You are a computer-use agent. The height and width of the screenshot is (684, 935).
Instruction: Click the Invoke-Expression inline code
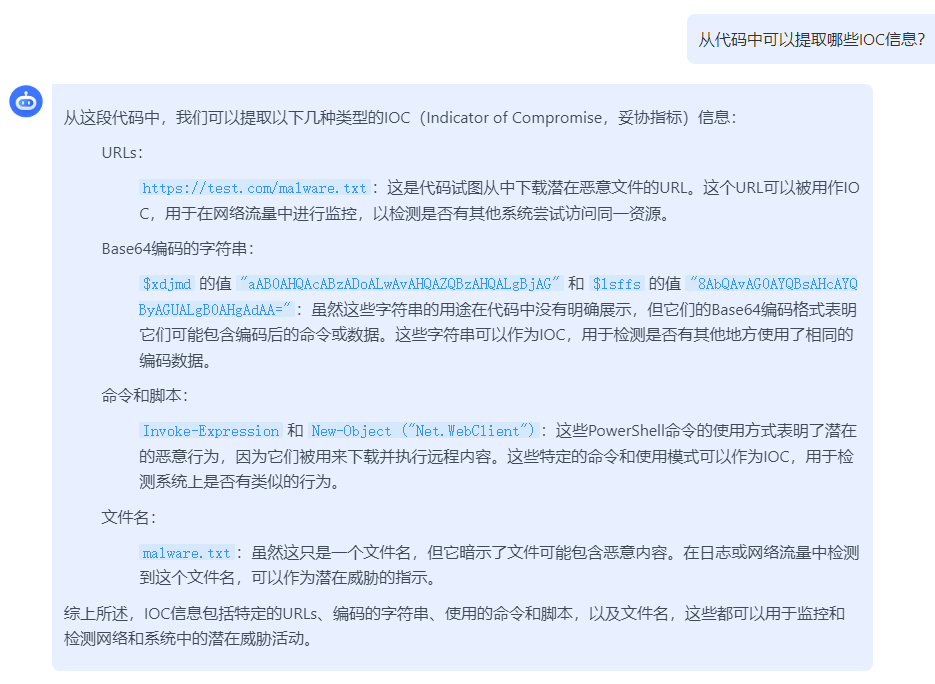(210, 431)
